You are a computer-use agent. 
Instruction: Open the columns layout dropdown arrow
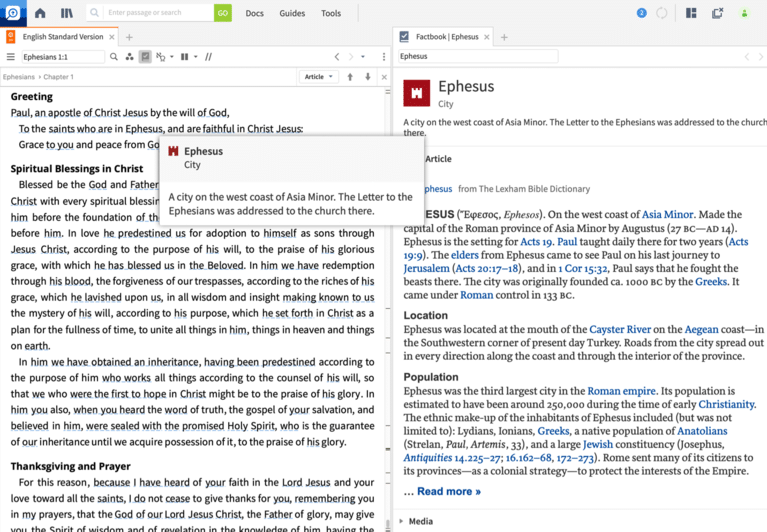tap(194, 57)
